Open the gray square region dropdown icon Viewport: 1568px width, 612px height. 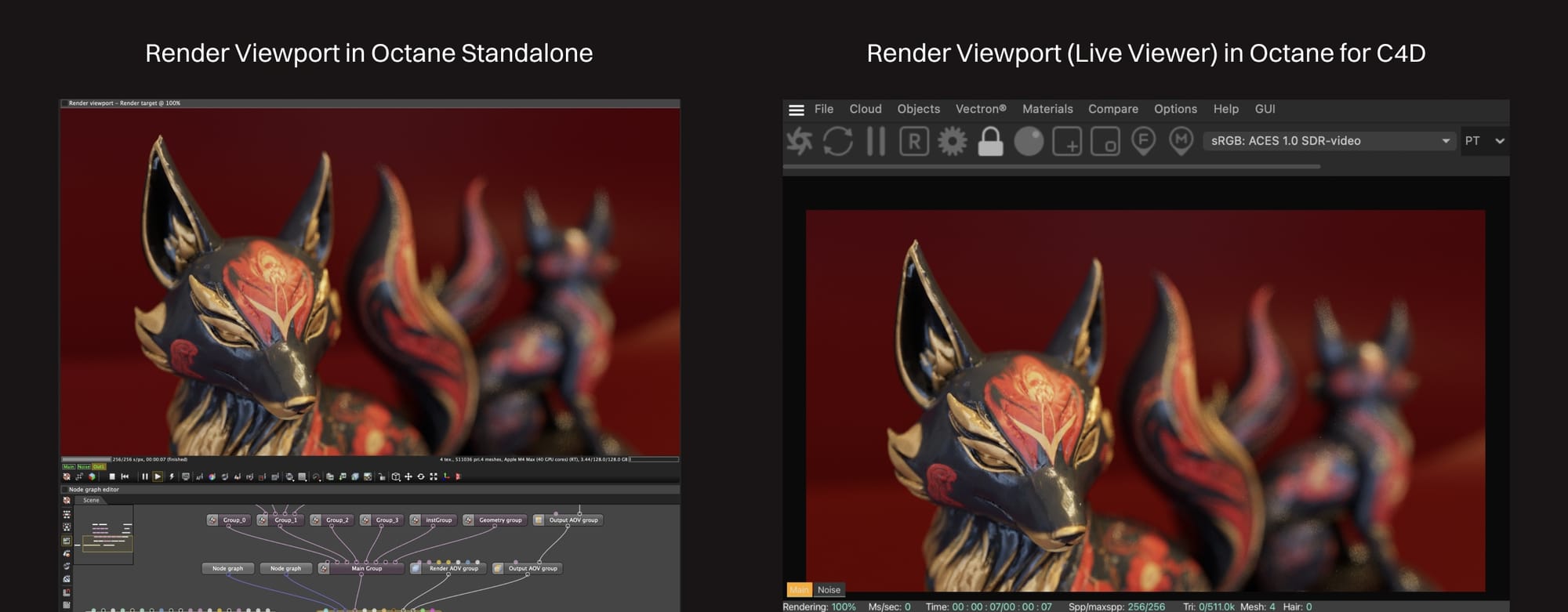pyautogui.click(x=302, y=476)
